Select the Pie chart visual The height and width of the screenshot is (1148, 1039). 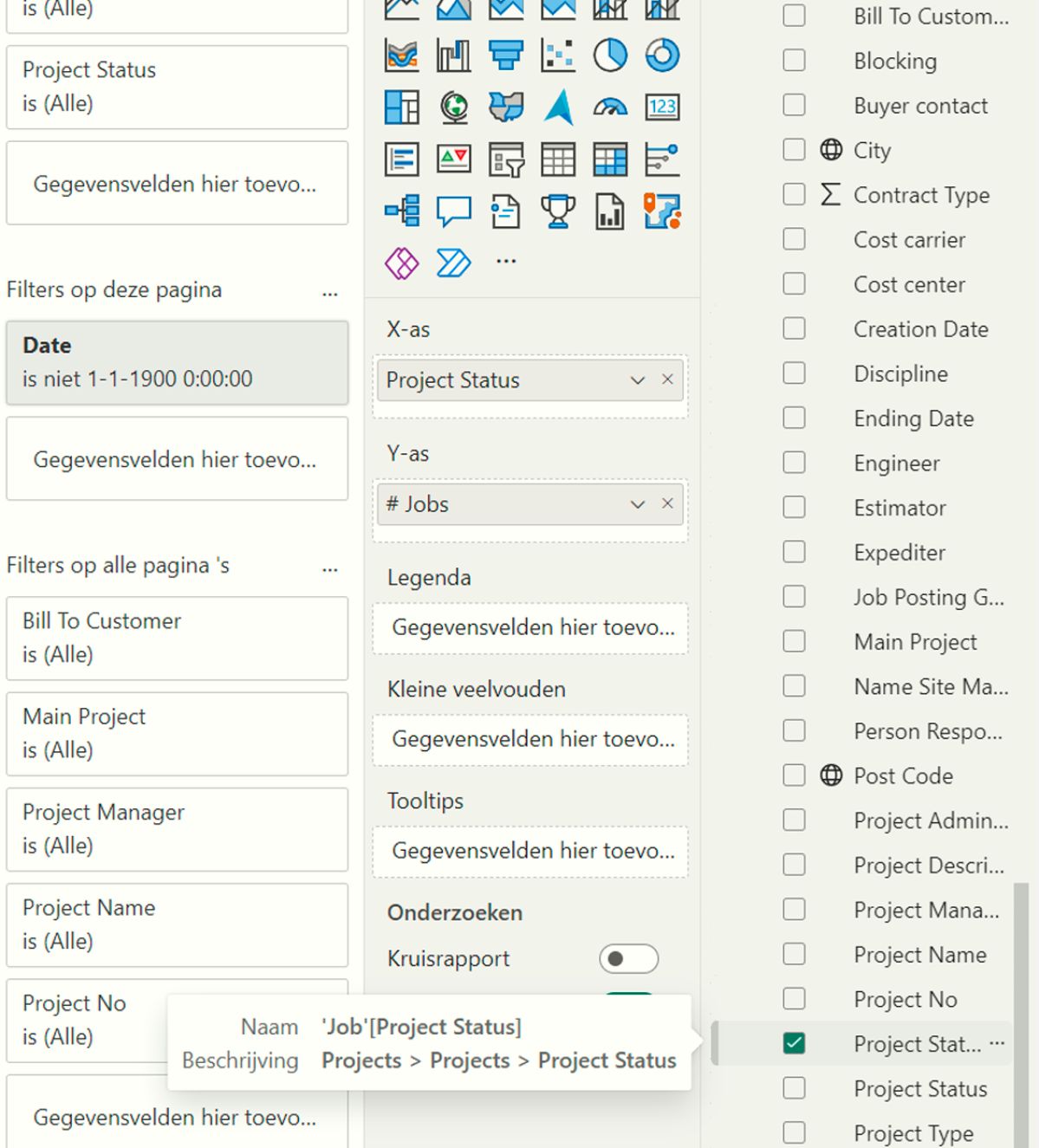(x=610, y=55)
